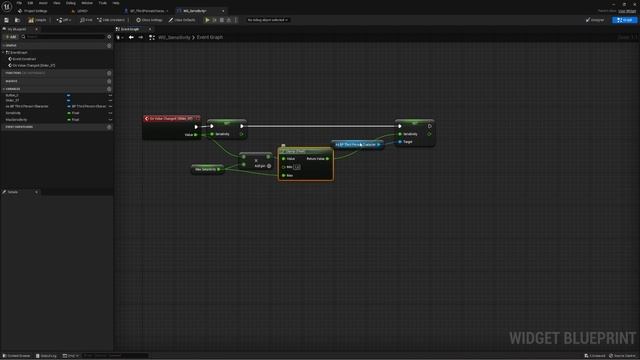Open the Debug menu

[71, 3]
